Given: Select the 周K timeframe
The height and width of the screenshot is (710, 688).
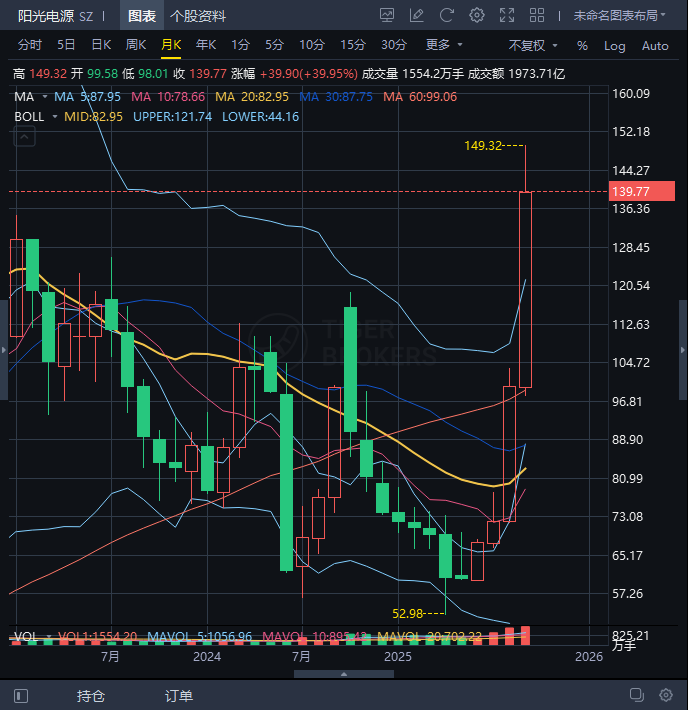Looking at the screenshot, I should point(135,45).
